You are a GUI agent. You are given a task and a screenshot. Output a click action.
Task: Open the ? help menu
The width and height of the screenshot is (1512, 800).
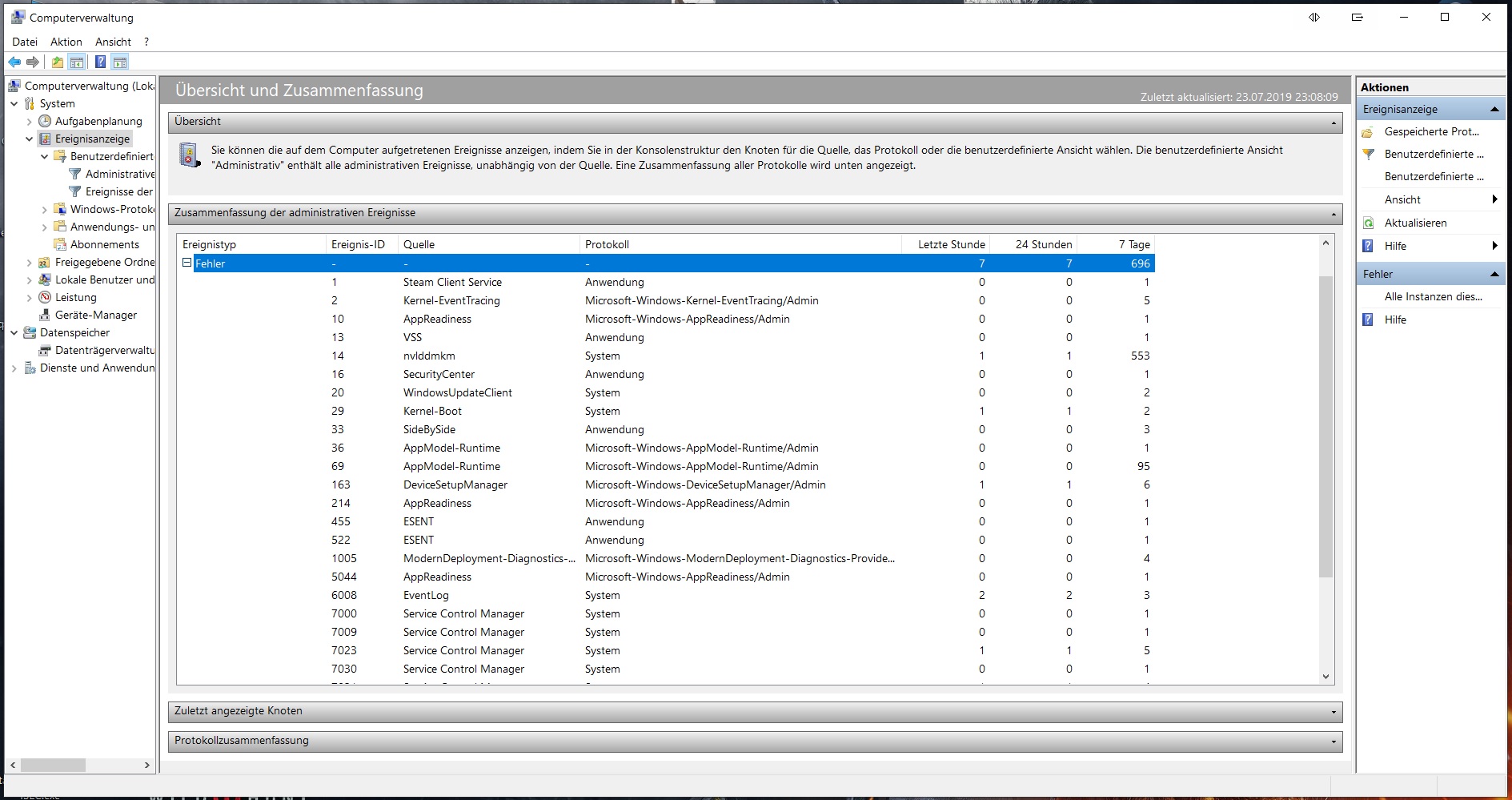pyautogui.click(x=146, y=42)
